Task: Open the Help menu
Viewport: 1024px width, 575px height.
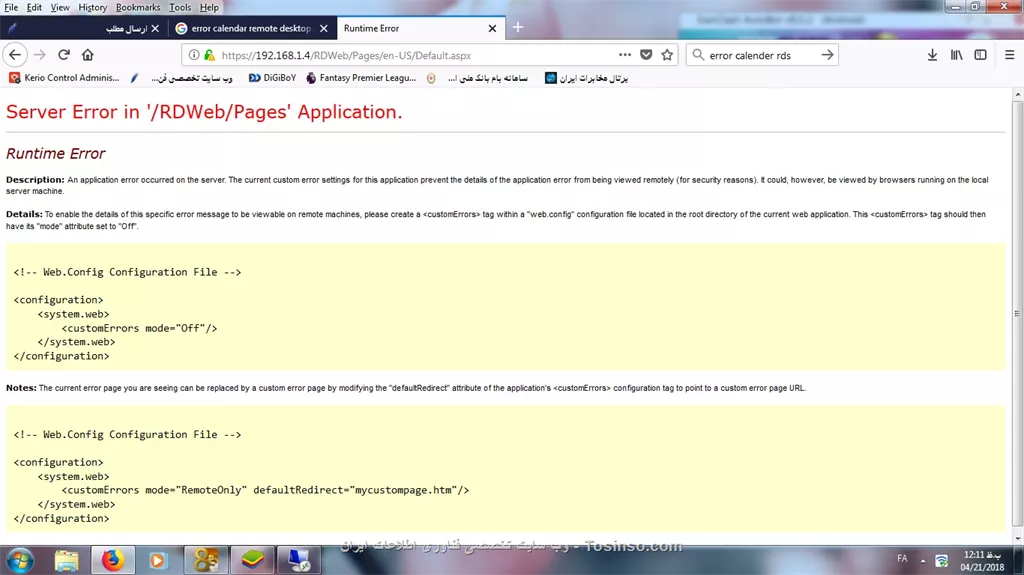Action: (x=209, y=7)
